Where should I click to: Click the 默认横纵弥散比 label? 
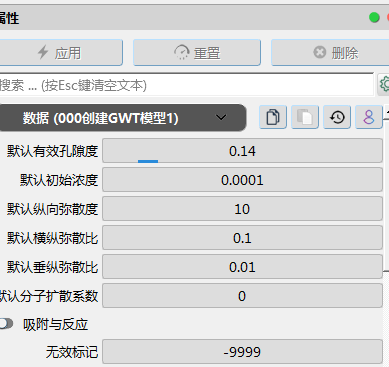click(52, 238)
